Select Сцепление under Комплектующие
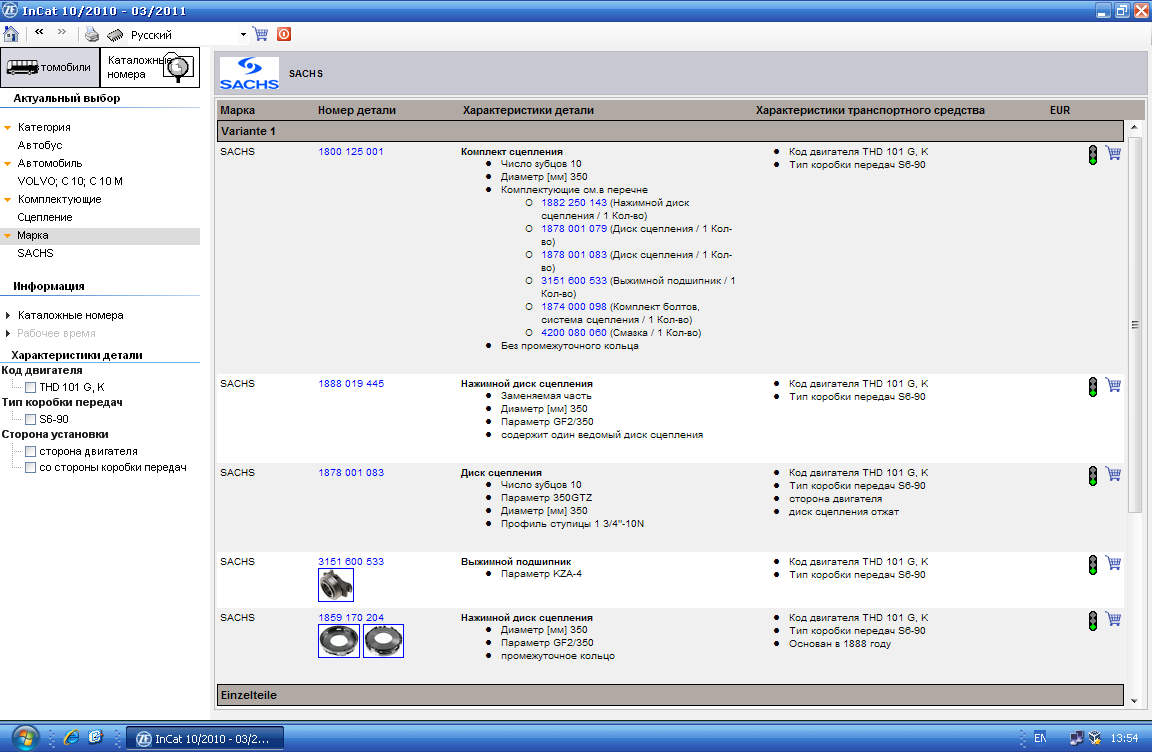Screen dimensions: 1152x752 (45, 217)
